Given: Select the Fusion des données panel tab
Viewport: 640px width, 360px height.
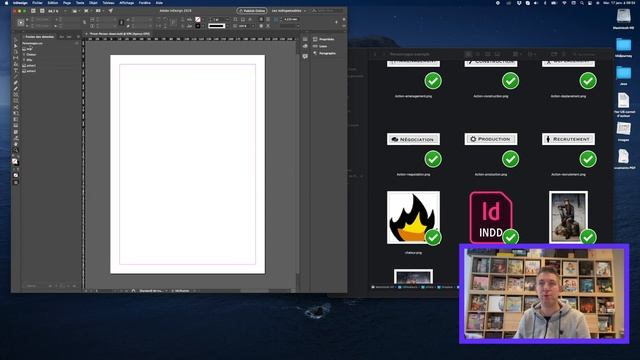Looking at the screenshot, I should 39,37.
